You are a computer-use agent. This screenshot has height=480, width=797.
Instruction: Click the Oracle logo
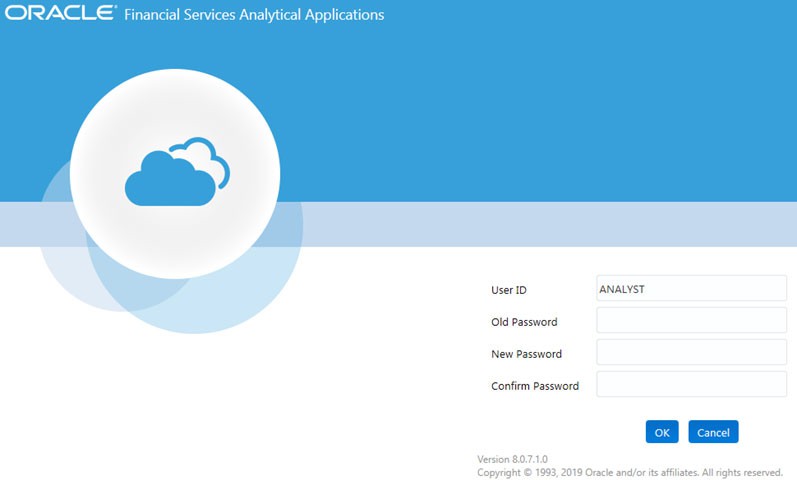pos(60,13)
